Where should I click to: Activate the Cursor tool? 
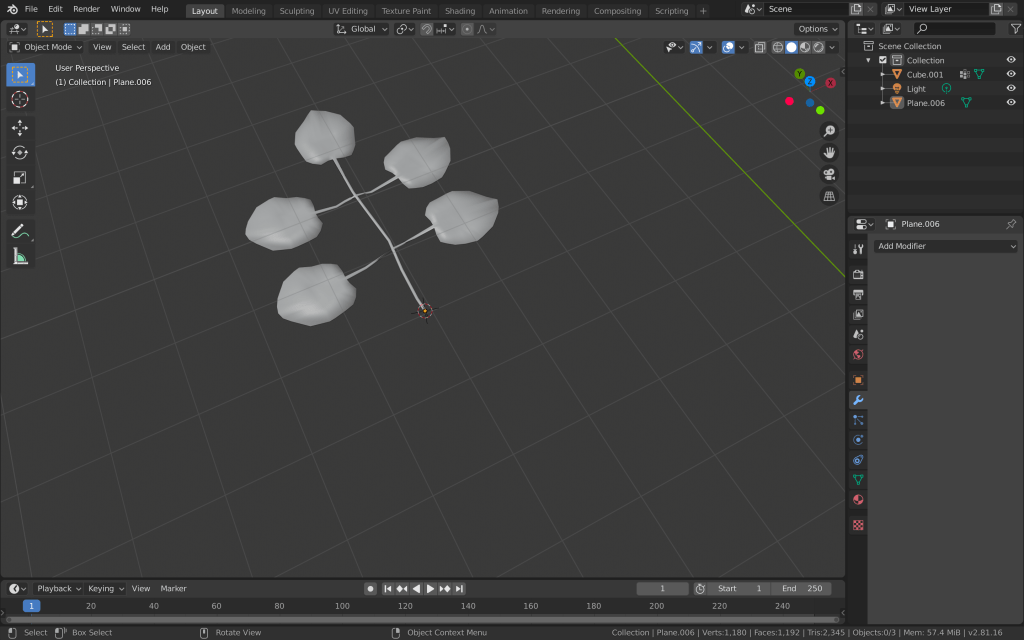click(x=20, y=99)
